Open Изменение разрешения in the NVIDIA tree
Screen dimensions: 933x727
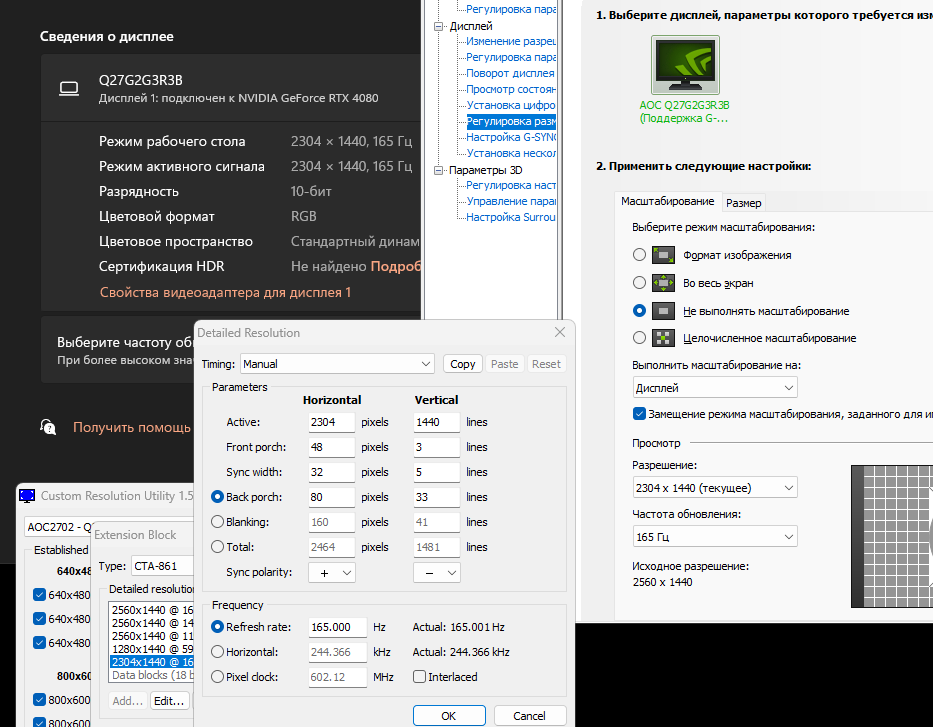(x=511, y=41)
